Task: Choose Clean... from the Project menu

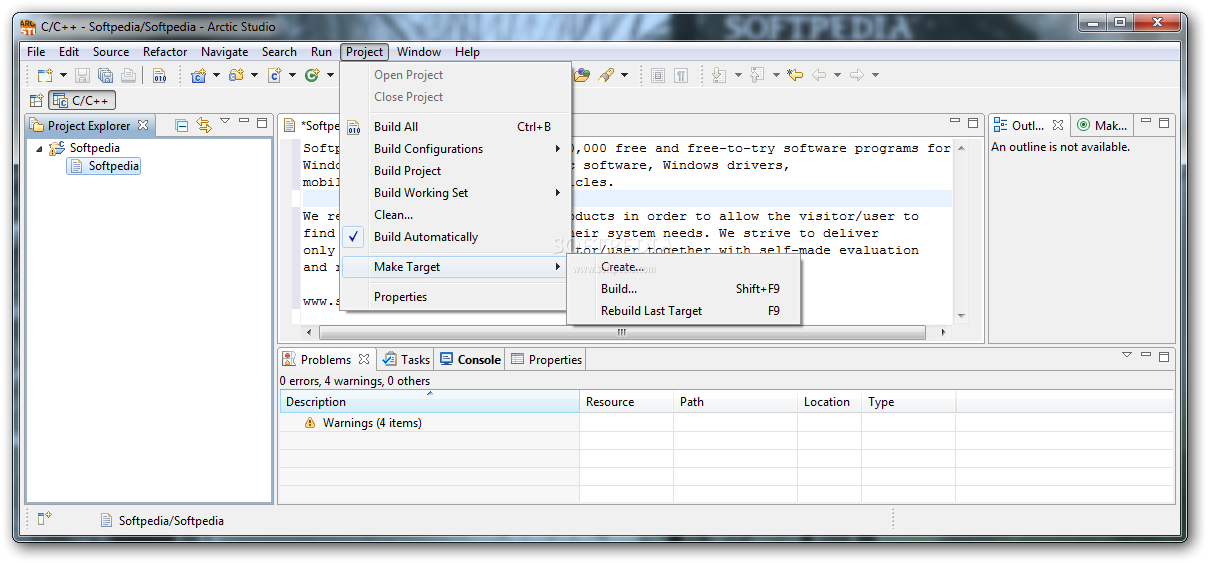Action: 456,215
